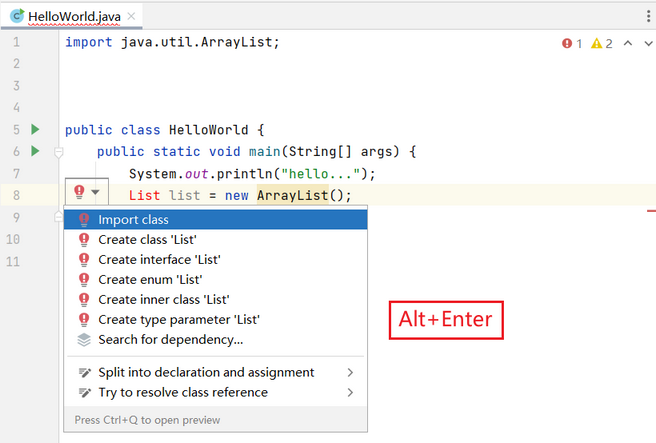Click the unresolved List type on line 8
This screenshot has width=656, height=443.
click(x=144, y=195)
